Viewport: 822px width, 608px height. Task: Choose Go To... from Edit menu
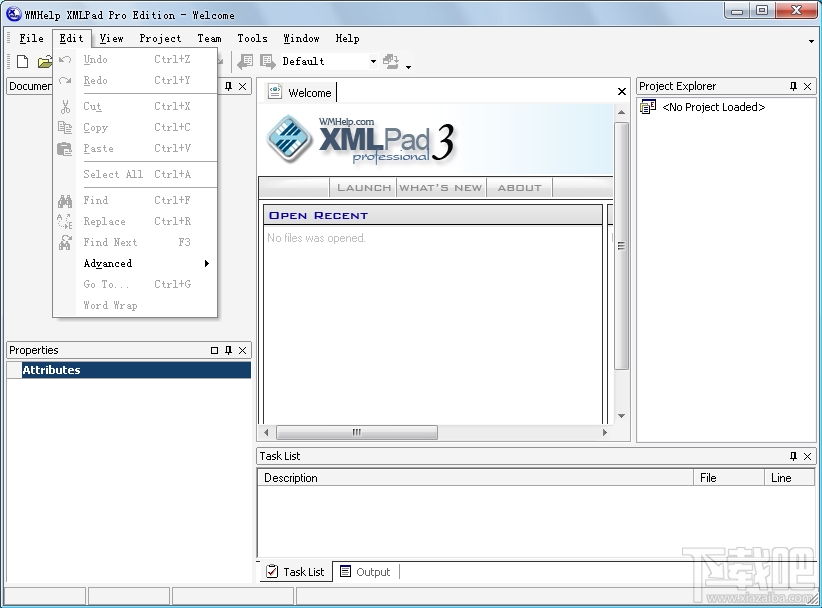point(135,284)
